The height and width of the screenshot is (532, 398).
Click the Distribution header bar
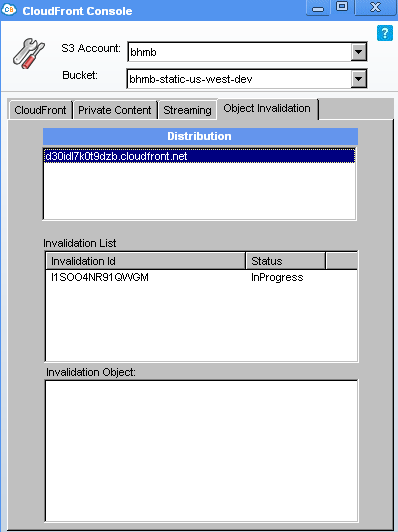tap(200, 136)
